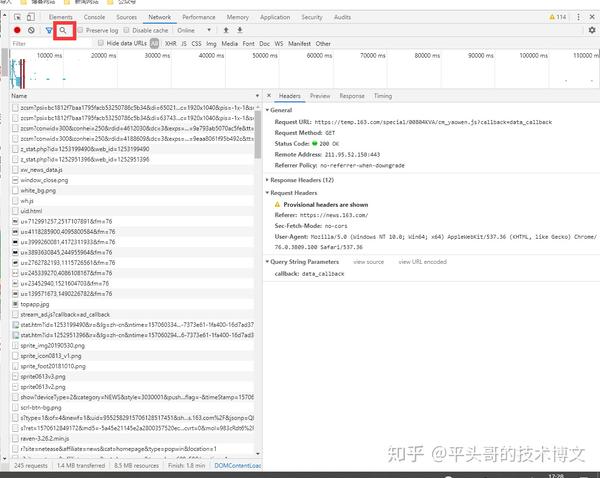Image resolution: width=600 pixels, height=478 pixels.
Task: Open the Timing tab of request
Action: point(383,96)
